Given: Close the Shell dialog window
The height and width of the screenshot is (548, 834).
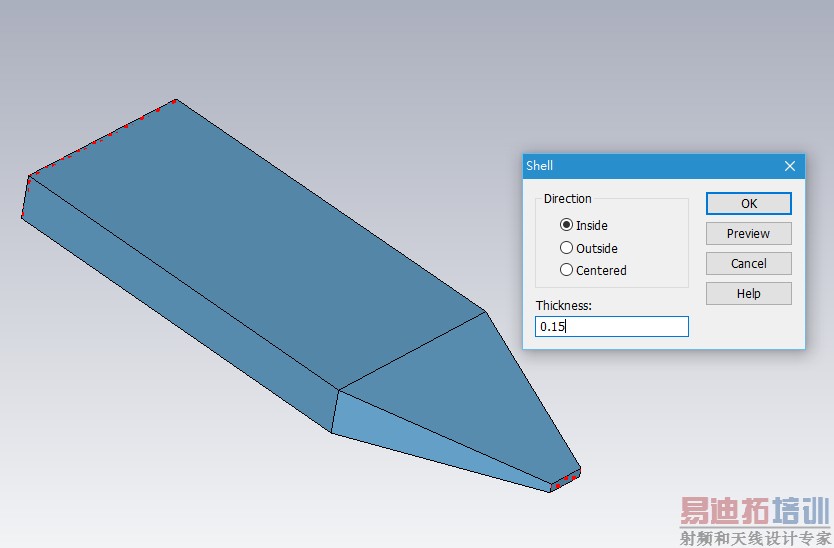Looking at the screenshot, I should pos(790,166).
